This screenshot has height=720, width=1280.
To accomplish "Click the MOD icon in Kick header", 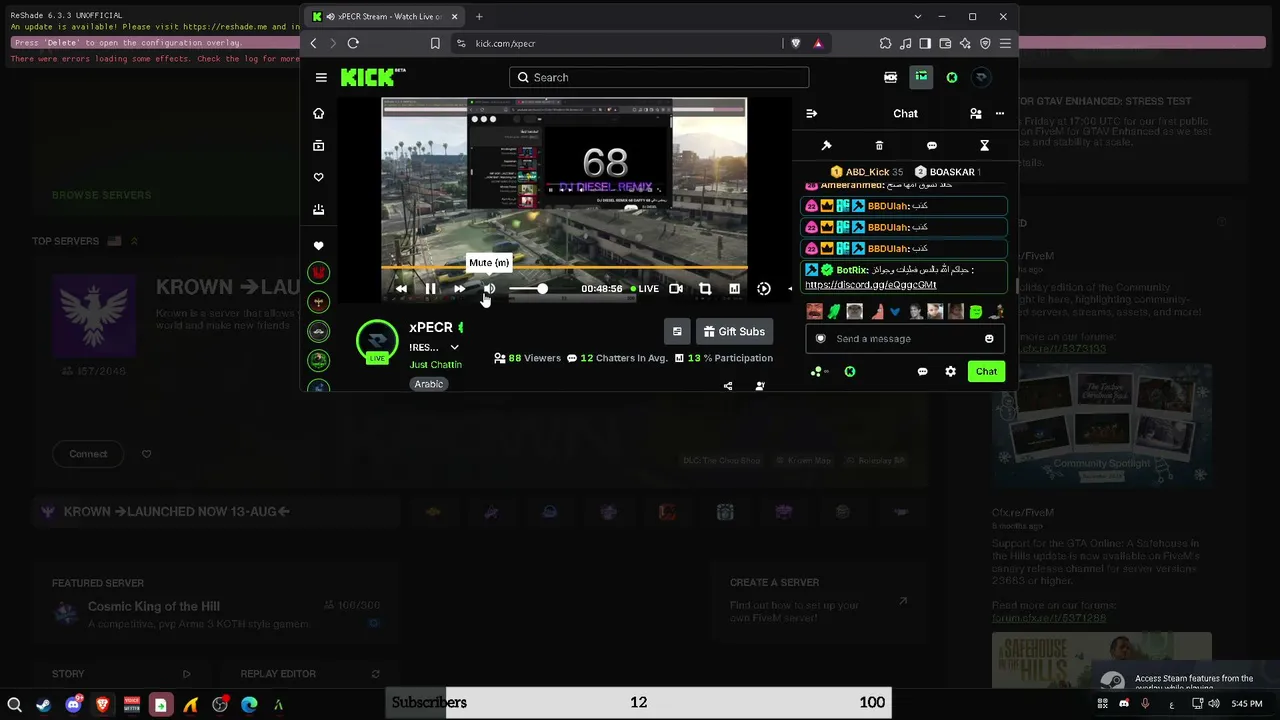I will coord(890,77).
